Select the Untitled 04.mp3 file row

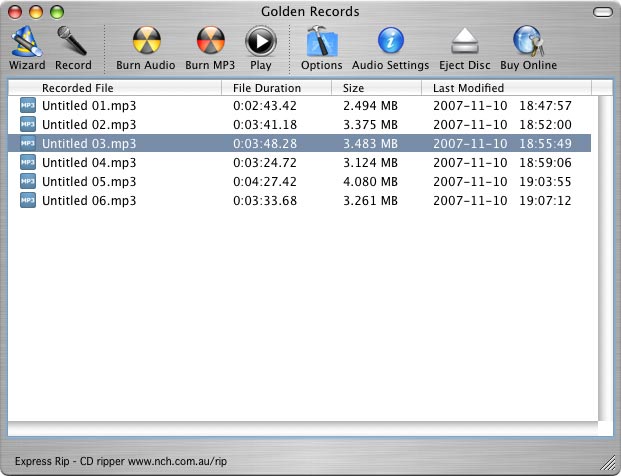(89, 162)
